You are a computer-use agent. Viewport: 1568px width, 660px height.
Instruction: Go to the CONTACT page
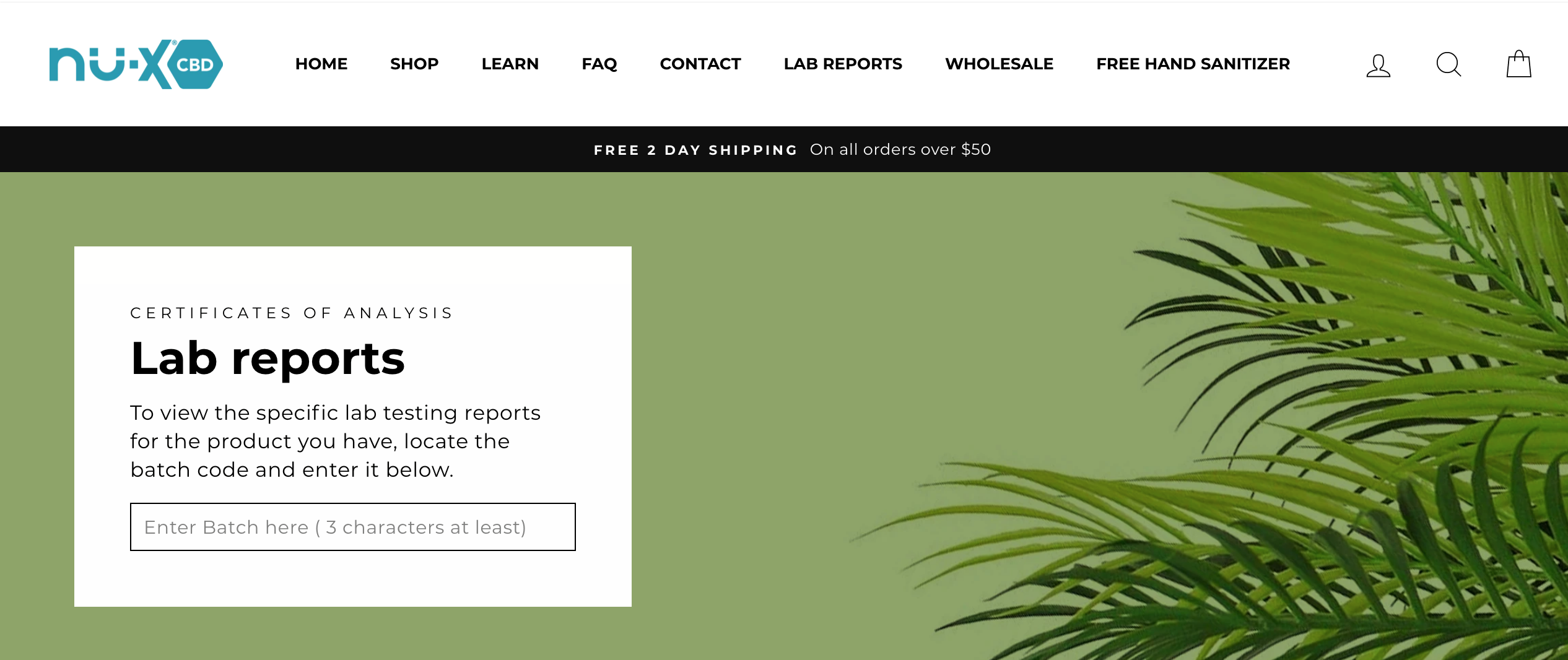point(700,64)
